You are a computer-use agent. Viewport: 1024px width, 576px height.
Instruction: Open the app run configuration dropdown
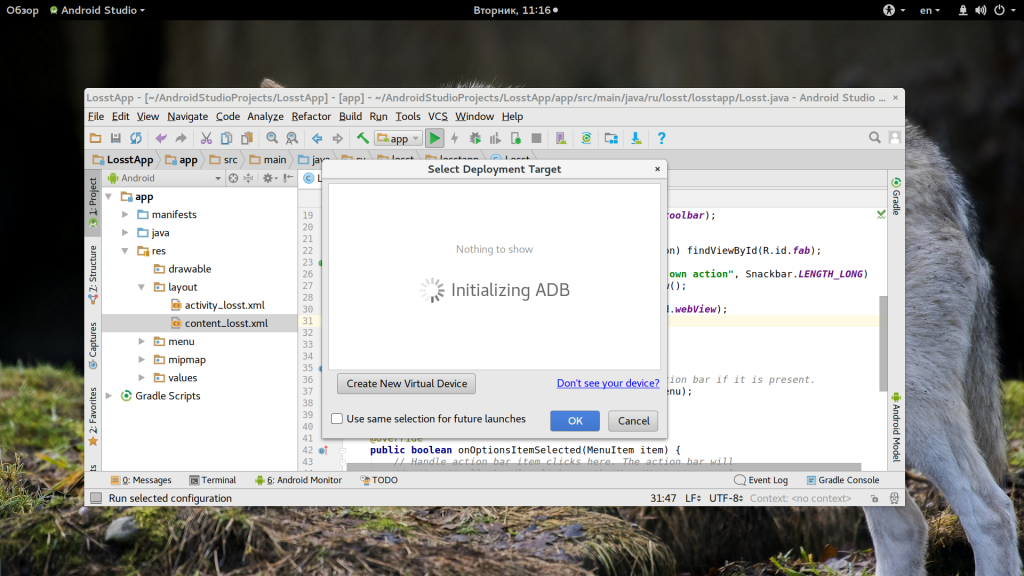tap(399, 139)
